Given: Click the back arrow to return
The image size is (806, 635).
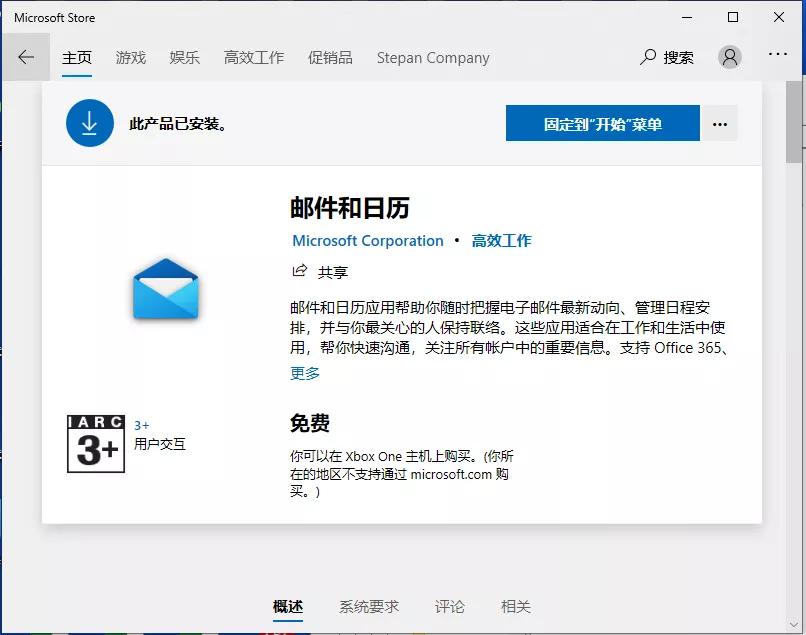Looking at the screenshot, I should coord(26,57).
